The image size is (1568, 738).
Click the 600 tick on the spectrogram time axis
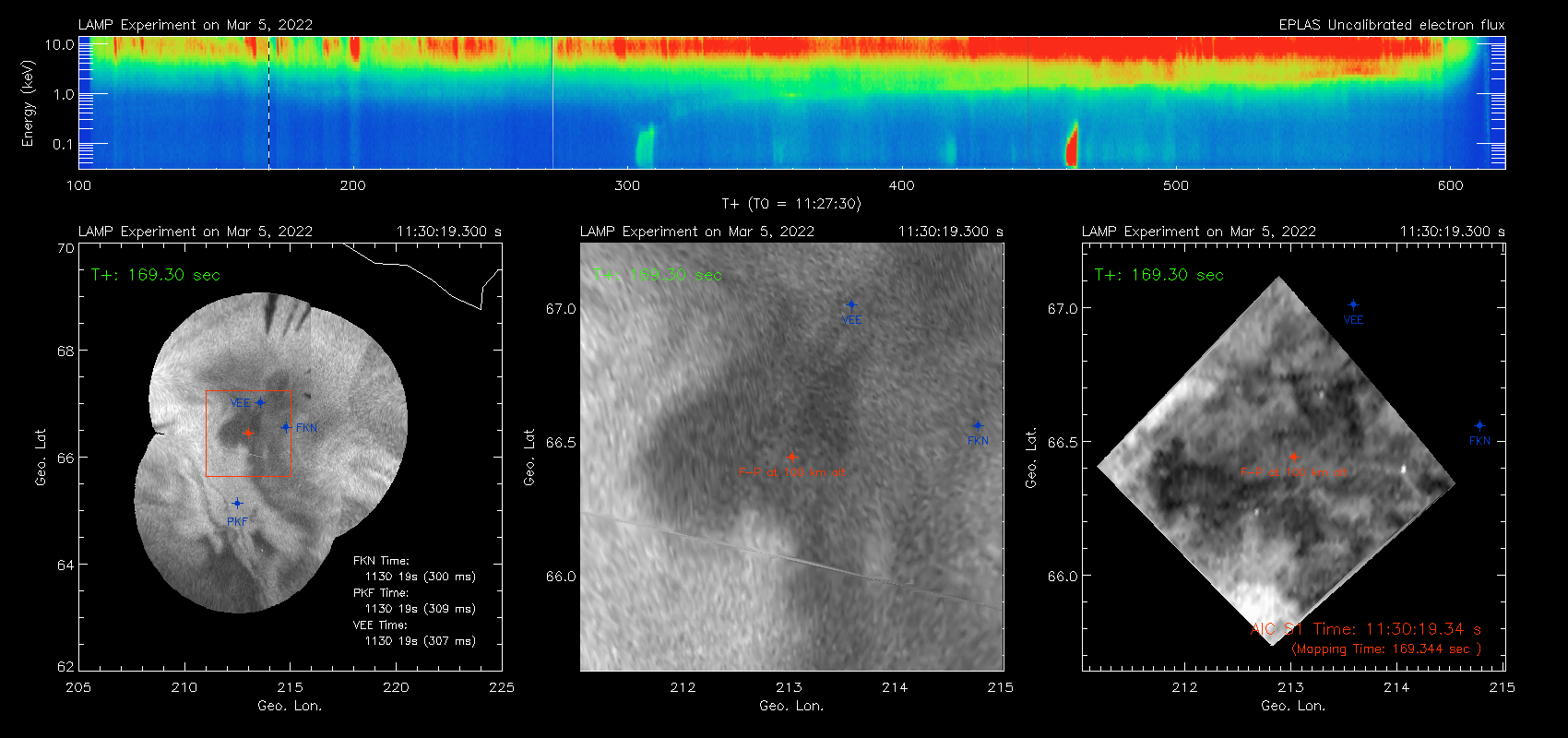(1450, 185)
